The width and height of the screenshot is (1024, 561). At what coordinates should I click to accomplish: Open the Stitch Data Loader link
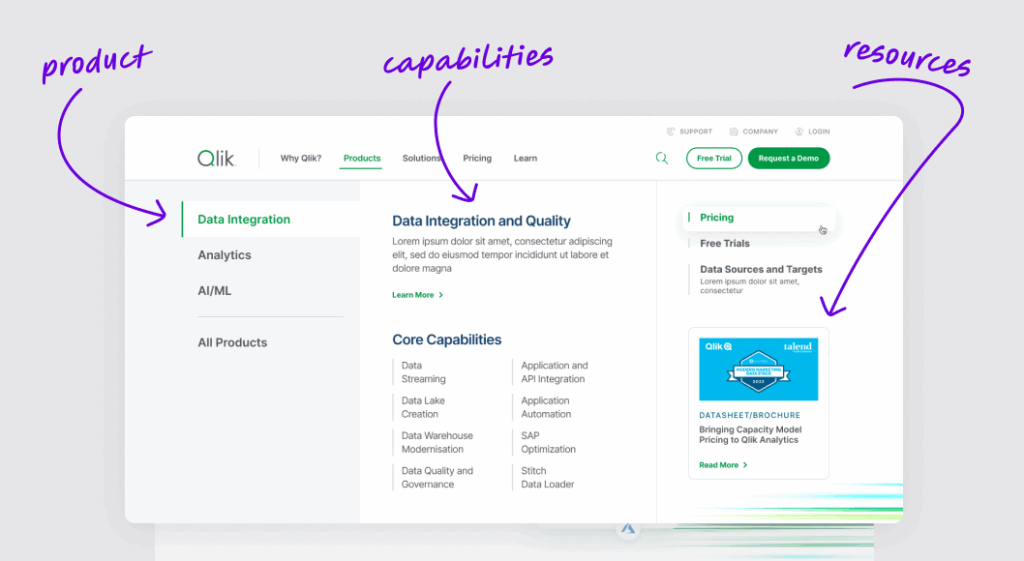point(547,477)
